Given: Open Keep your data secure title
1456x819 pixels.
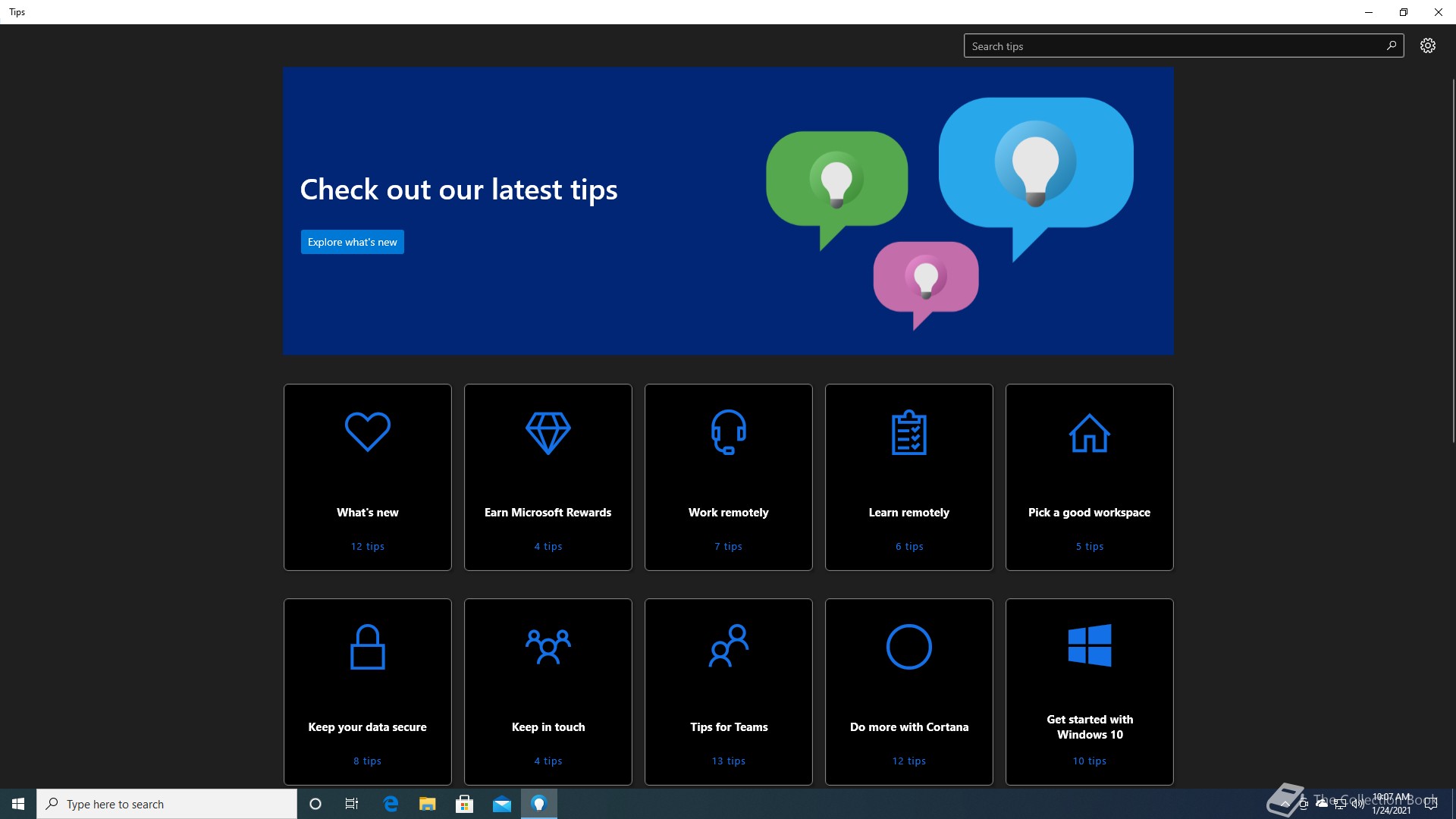Looking at the screenshot, I should tap(367, 727).
